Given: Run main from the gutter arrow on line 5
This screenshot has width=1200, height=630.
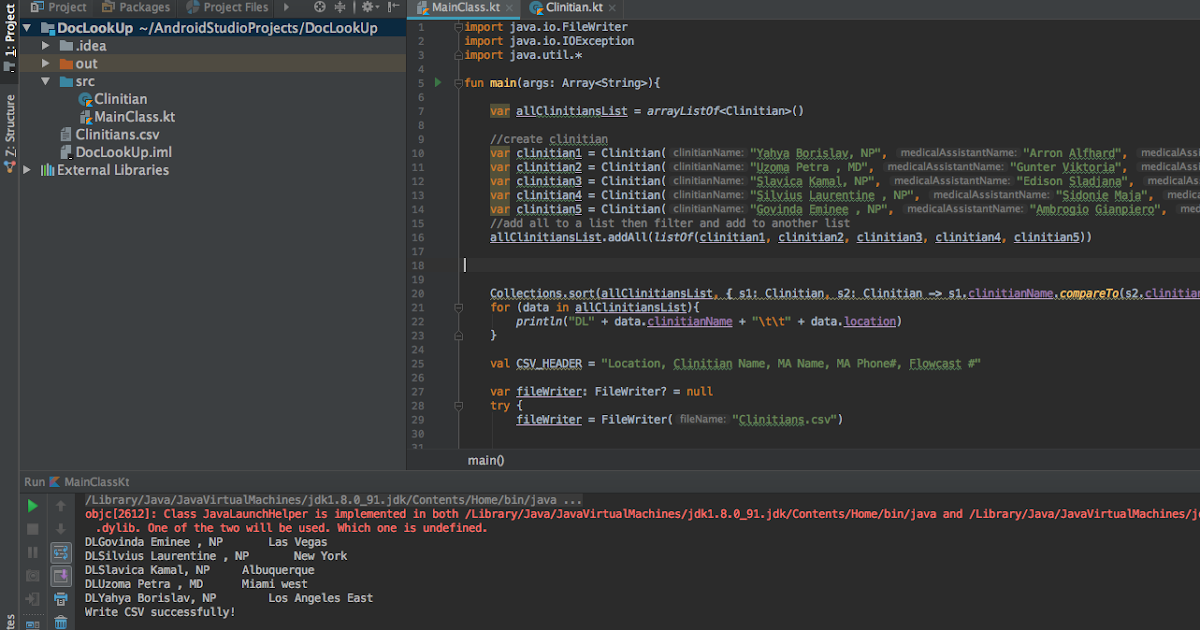Looking at the screenshot, I should (x=438, y=83).
